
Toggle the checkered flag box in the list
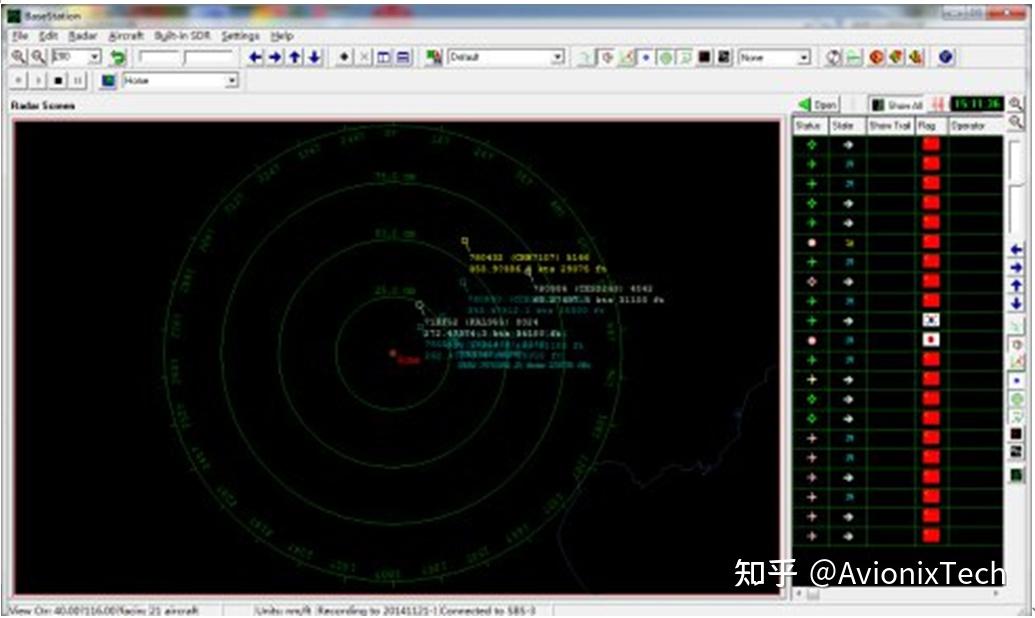930,318
